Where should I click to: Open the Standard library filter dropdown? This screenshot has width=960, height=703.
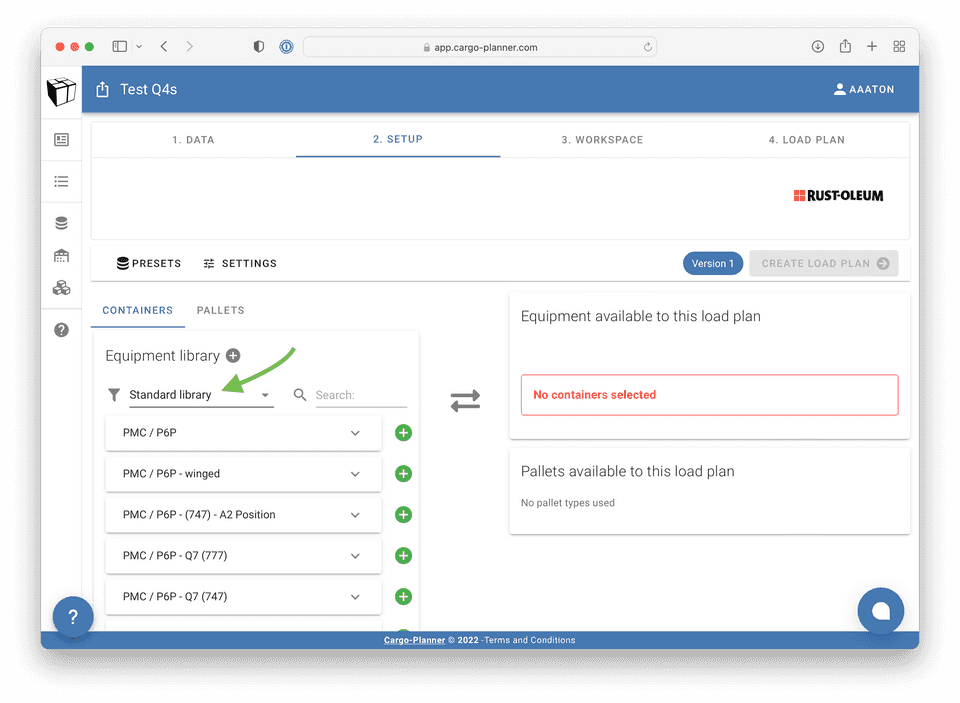click(200, 395)
